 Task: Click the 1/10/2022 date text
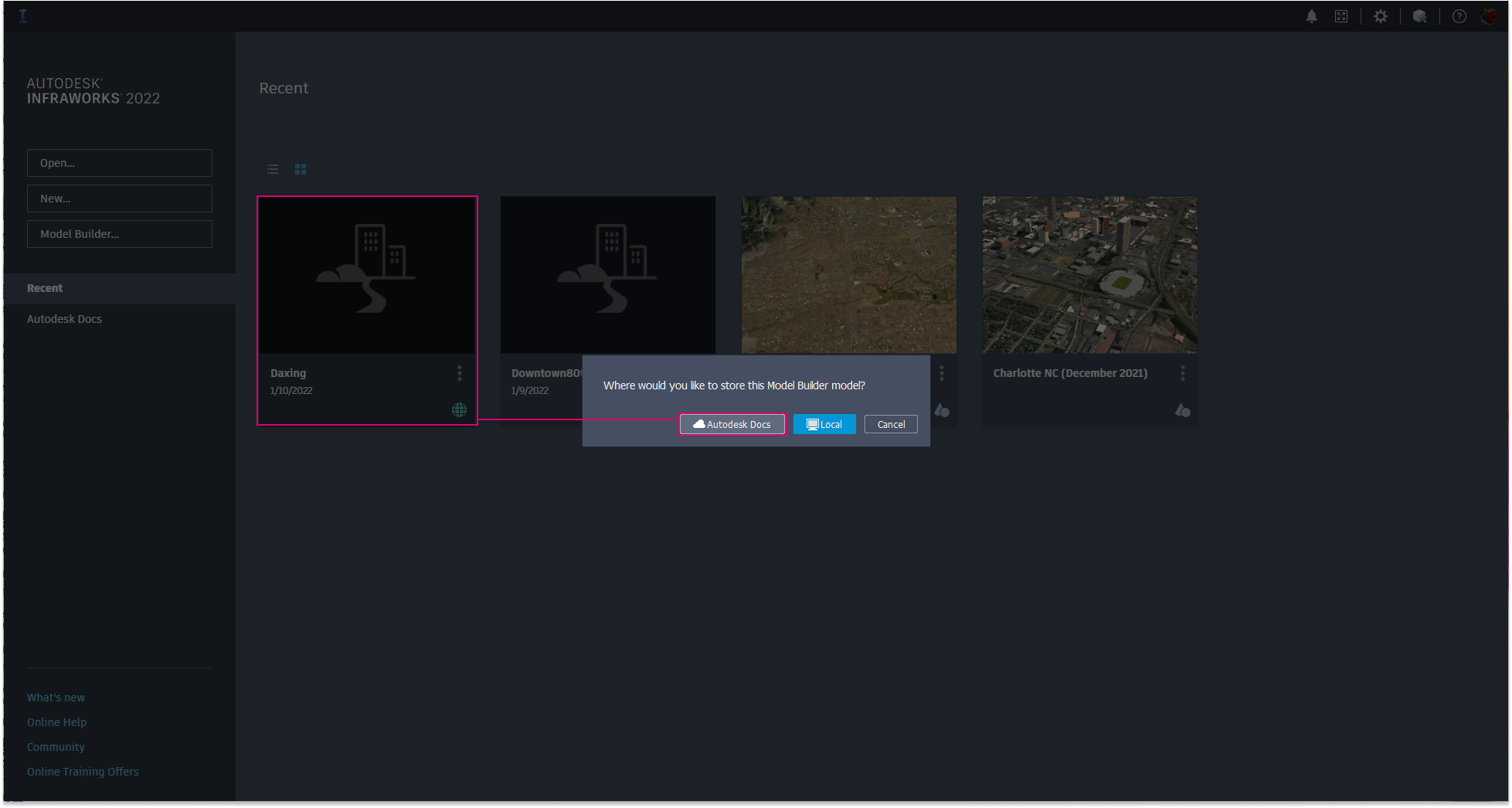coord(291,391)
